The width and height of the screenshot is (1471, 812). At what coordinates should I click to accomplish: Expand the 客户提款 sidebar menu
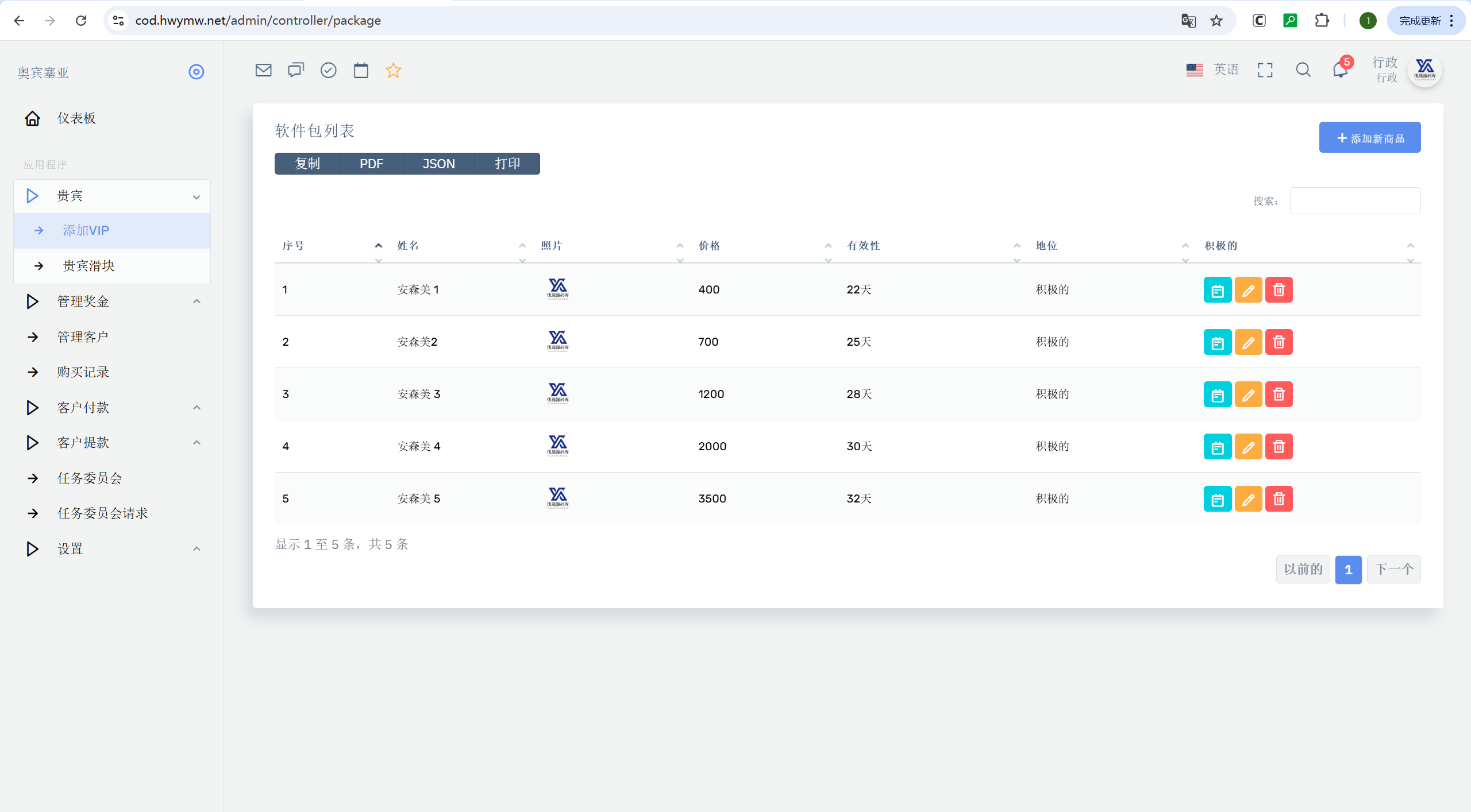pyautogui.click(x=112, y=443)
